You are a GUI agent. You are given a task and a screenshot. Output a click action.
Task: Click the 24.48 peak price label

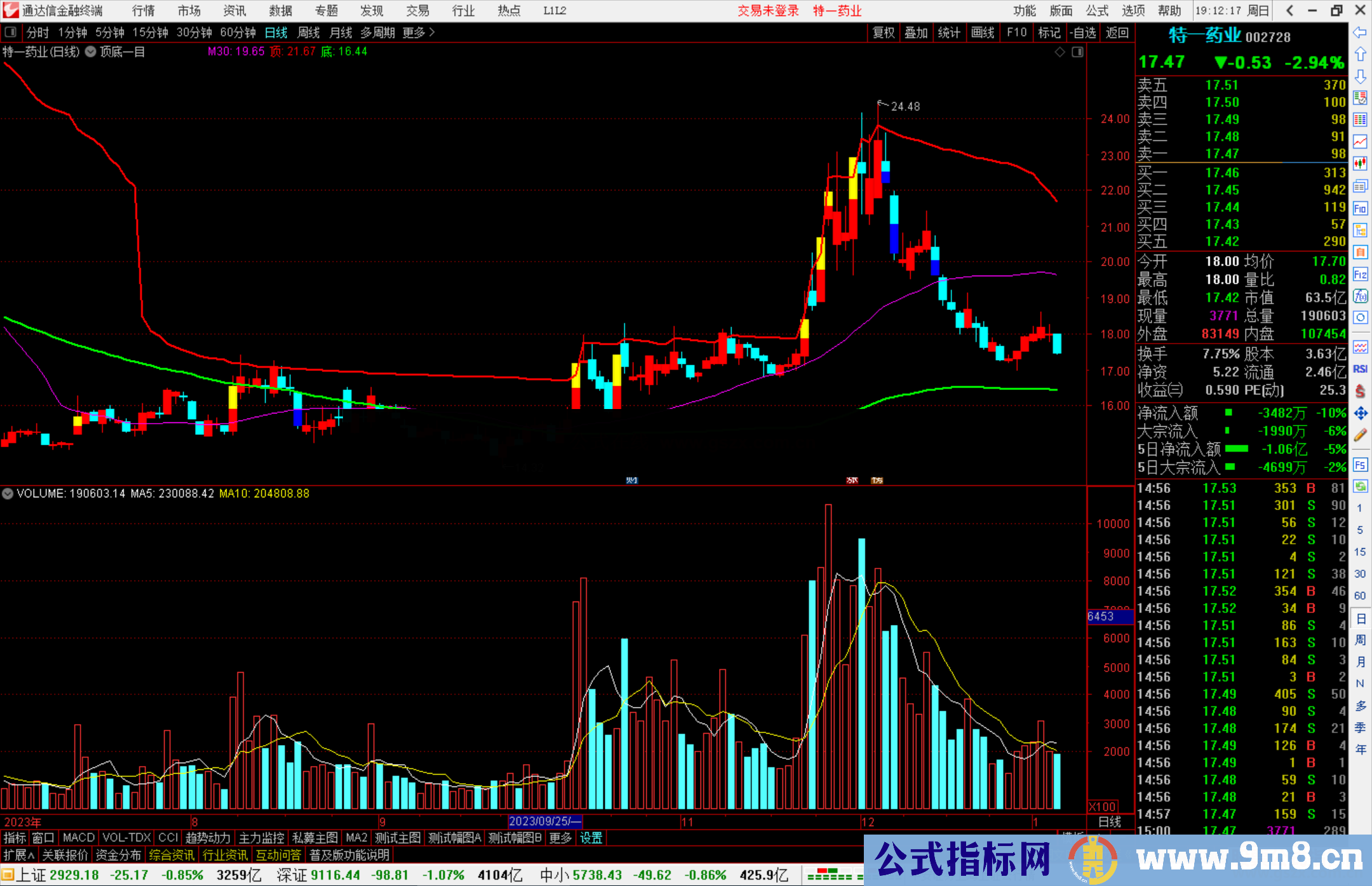pyautogui.click(x=905, y=107)
